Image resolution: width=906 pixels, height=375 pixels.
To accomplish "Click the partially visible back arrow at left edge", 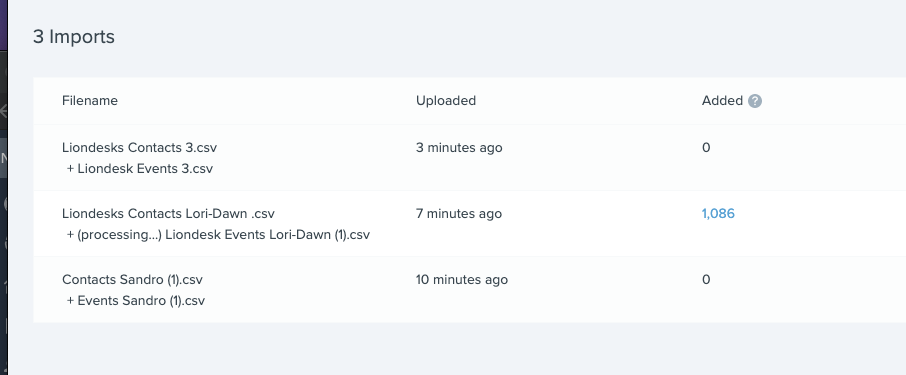I will pyautogui.click(x=3, y=110).
